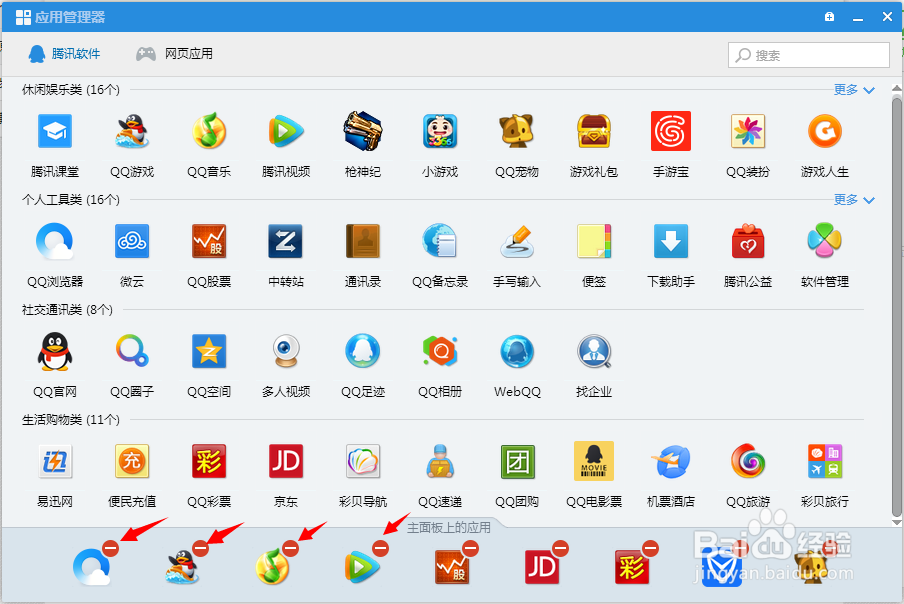Open the 微云 cloud app
The image size is (904, 604).
click(132, 241)
